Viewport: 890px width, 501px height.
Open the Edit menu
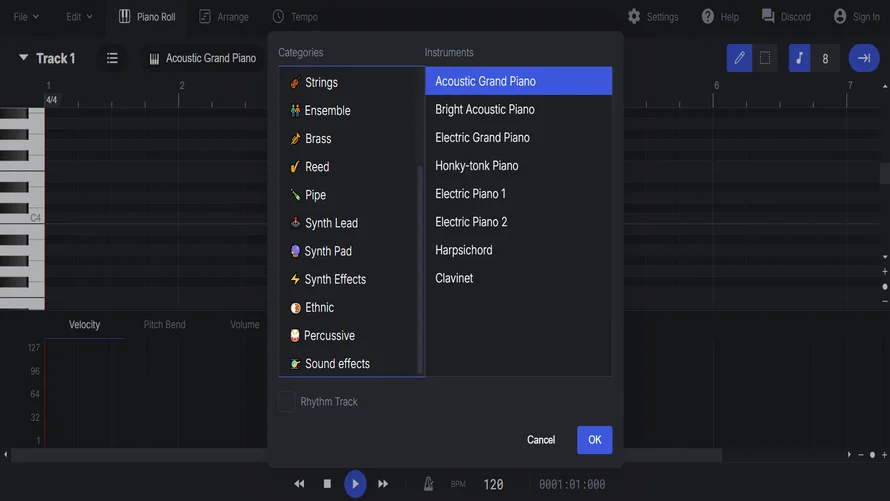pos(79,16)
